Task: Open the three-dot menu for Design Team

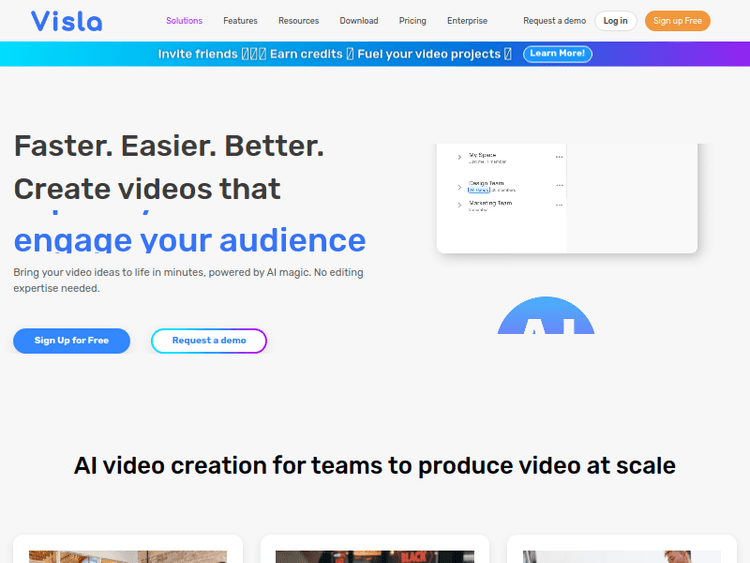Action: (x=559, y=186)
